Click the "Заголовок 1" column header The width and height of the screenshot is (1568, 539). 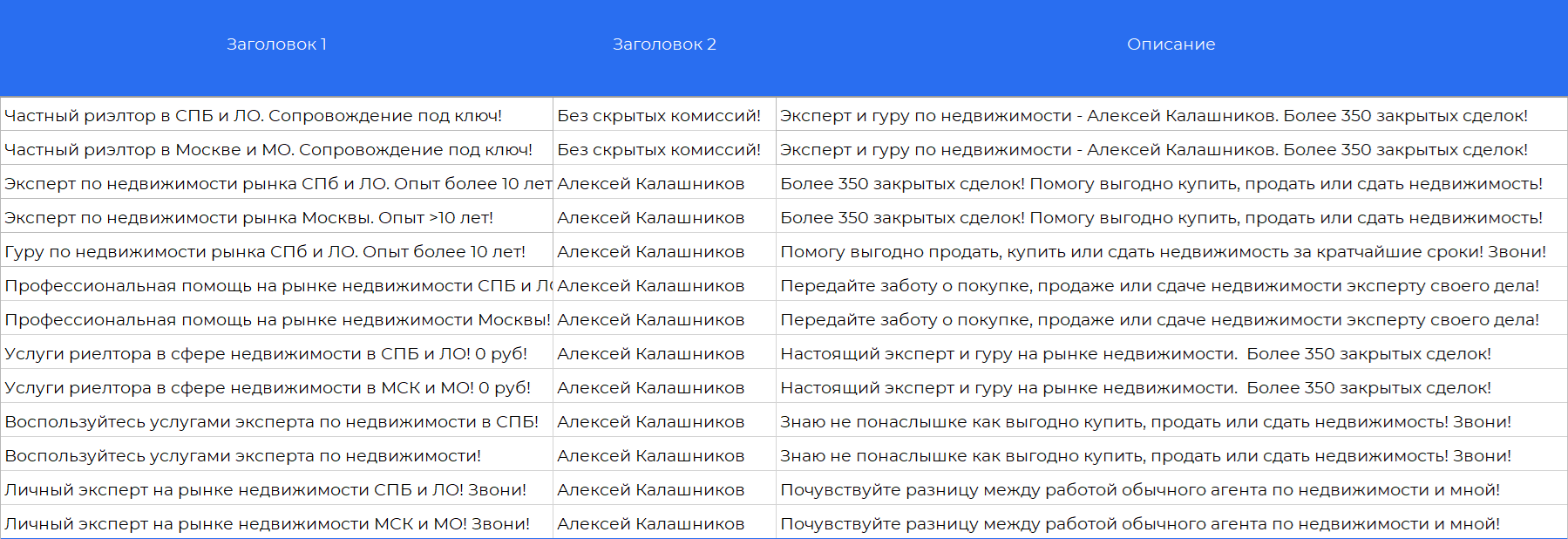click(x=276, y=44)
